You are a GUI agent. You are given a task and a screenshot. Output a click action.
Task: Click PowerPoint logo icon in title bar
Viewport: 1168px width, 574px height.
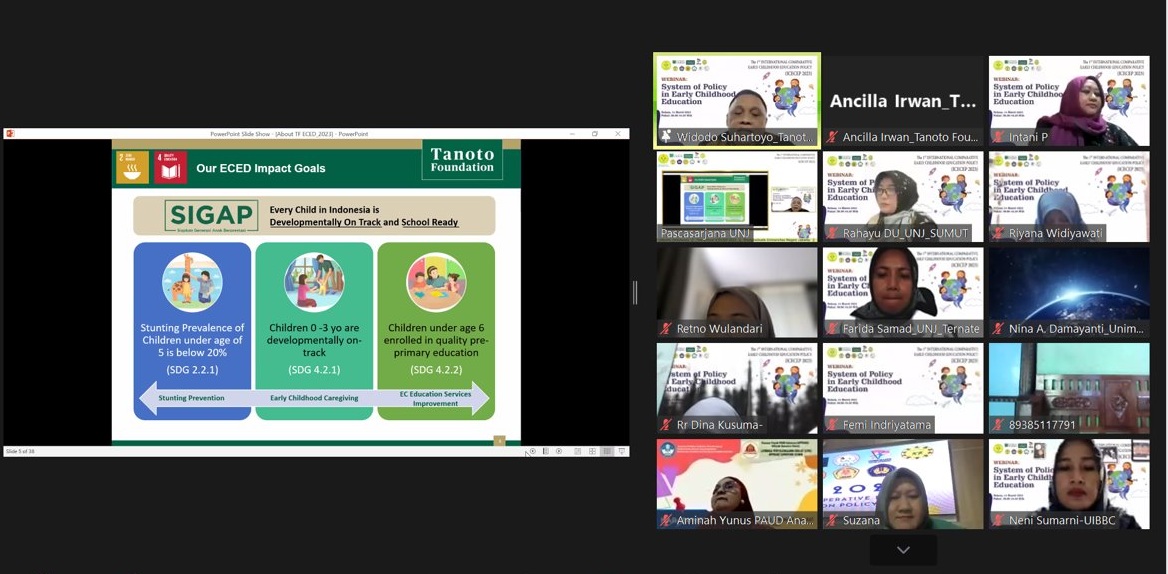(x=10, y=134)
